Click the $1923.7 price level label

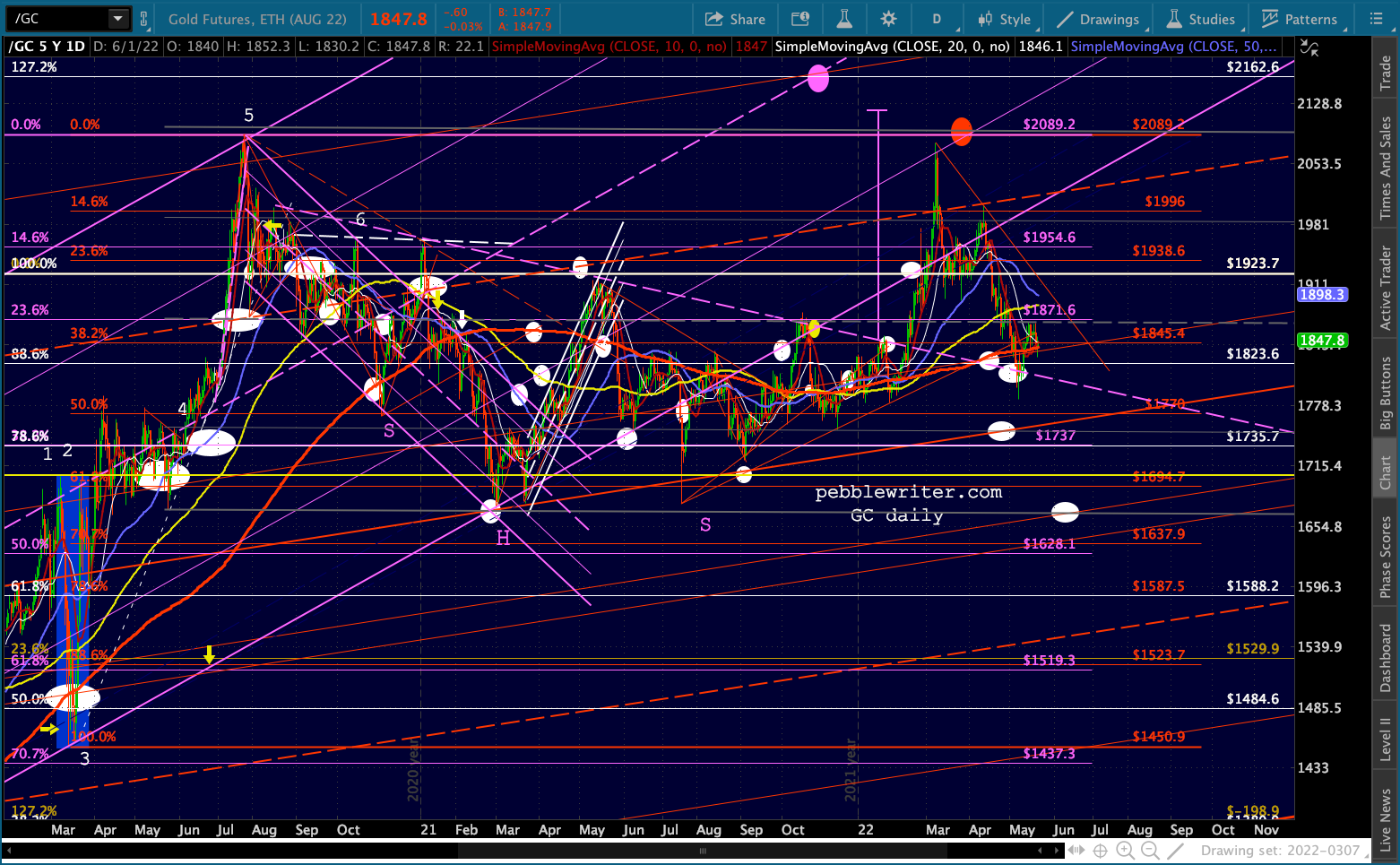1253,264
